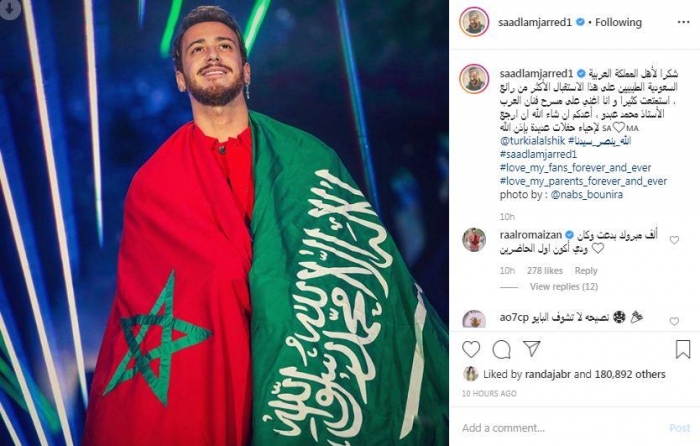View 278 likes on the comment
This screenshot has width=700, height=446.
[x=545, y=271]
